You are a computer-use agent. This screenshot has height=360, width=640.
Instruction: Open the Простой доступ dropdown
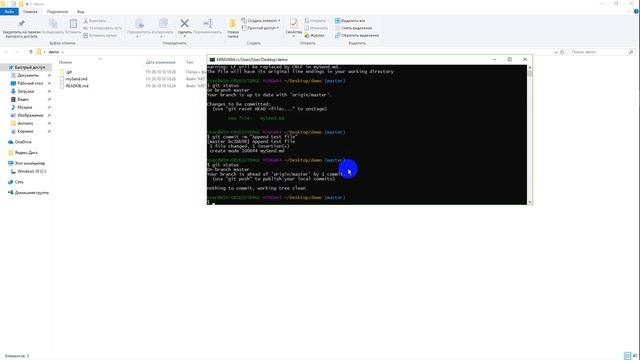(260, 28)
